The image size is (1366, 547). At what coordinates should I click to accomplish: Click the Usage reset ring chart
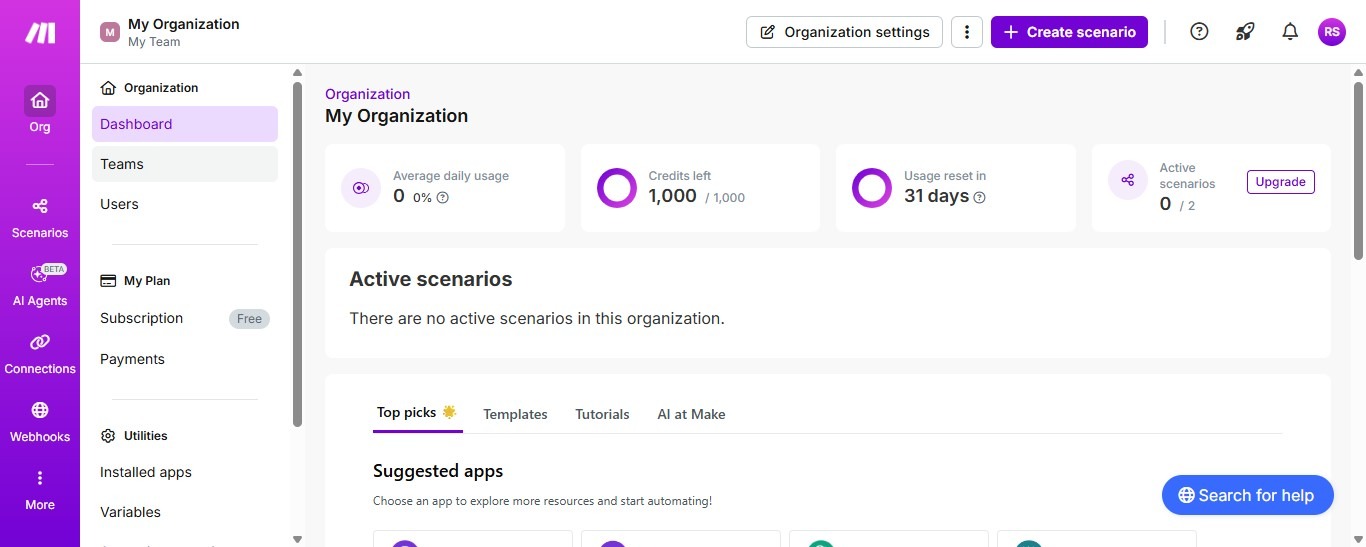coord(872,188)
